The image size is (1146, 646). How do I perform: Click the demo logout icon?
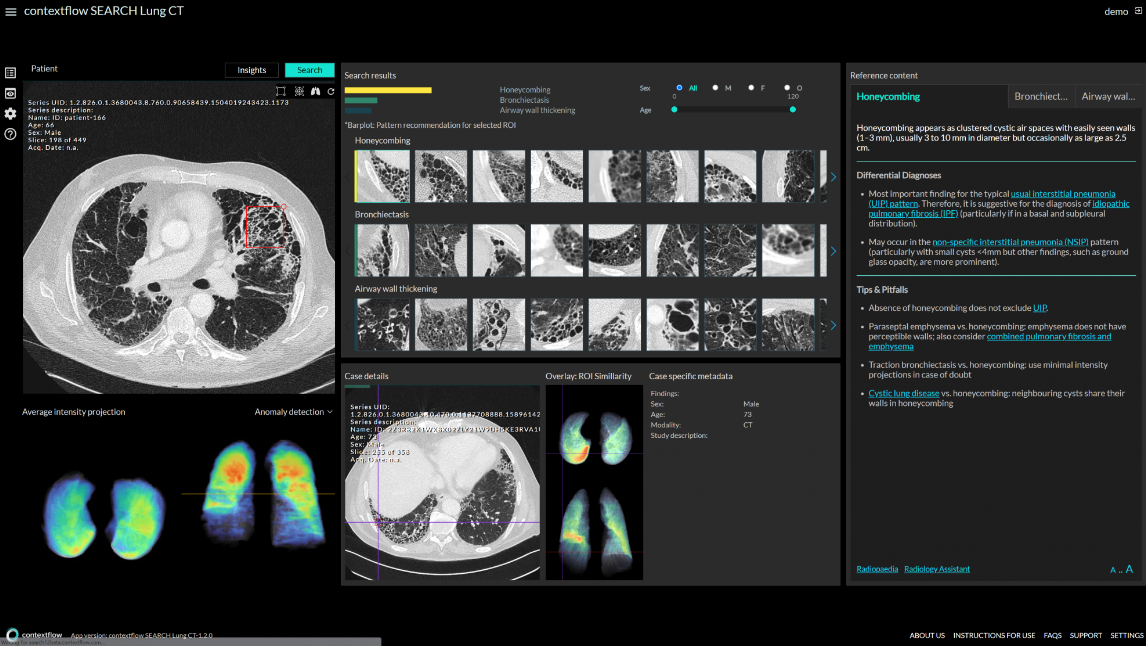(x=1137, y=11)
